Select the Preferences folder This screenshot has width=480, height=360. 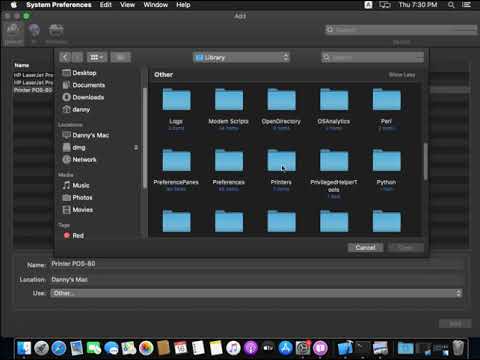pos(229,161)
